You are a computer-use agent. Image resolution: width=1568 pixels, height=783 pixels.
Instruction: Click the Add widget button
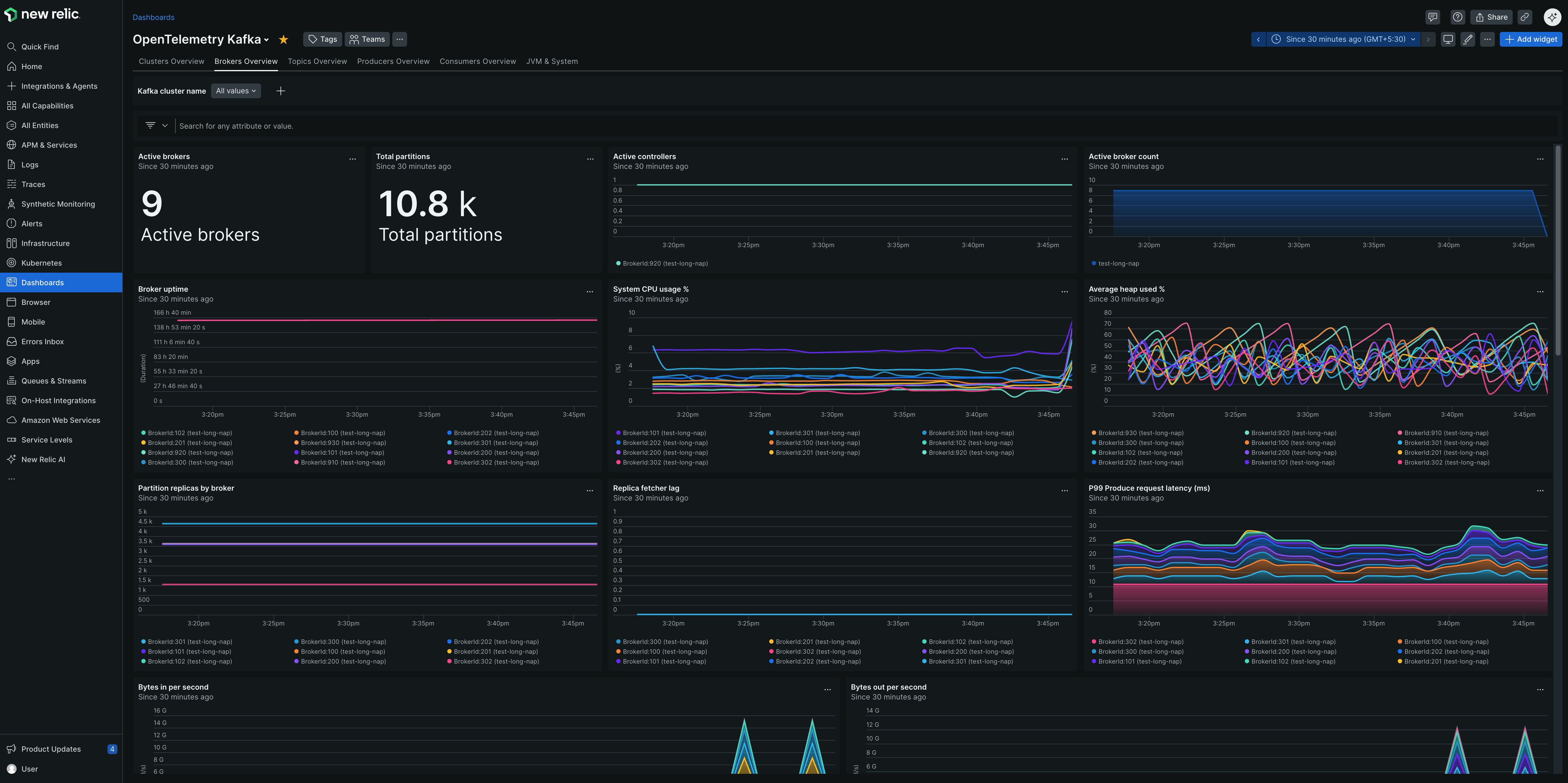tap(1530, 40)
